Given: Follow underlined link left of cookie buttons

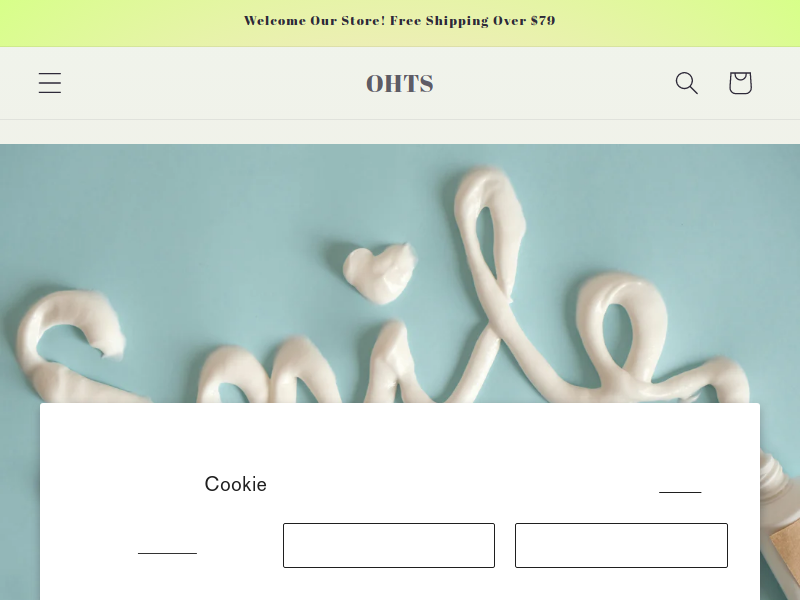Looking at the screenshot, I should [167, 553].
